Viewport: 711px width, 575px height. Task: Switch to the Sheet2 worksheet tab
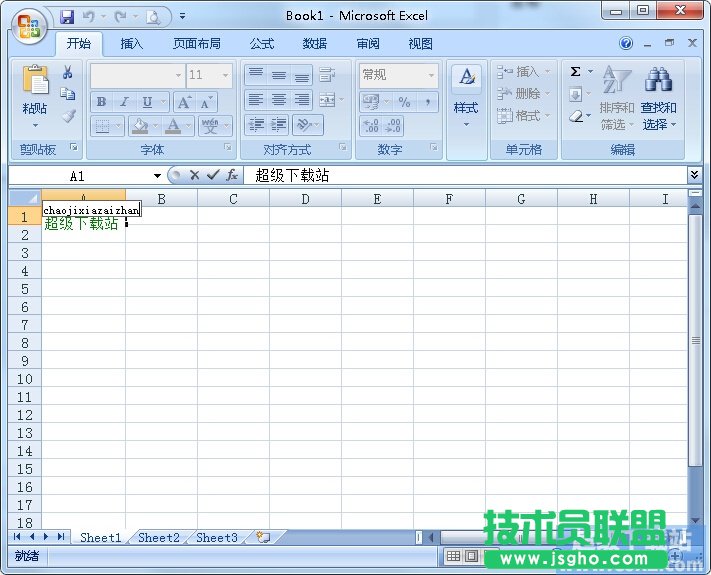coord(158,537)
